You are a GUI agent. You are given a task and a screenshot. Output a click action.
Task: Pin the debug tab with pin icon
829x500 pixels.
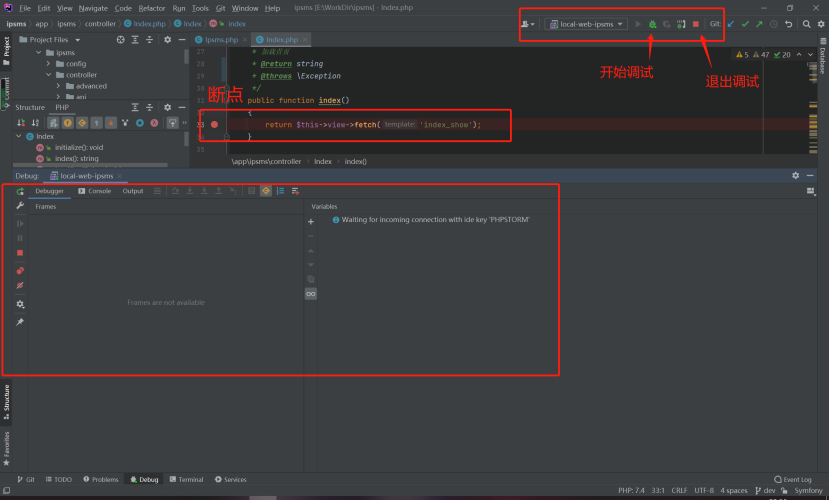[x=20, y=322]
